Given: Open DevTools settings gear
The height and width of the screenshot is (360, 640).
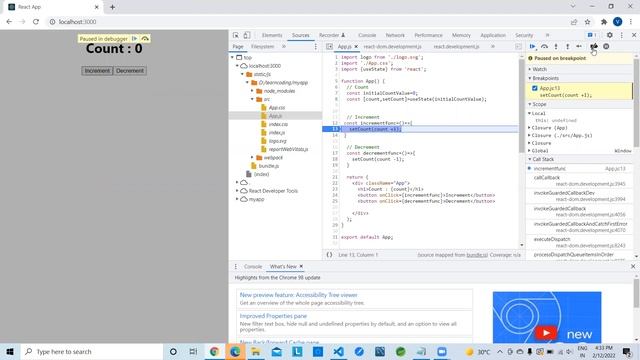Looking at the screenshot, I should coord(609,35).
